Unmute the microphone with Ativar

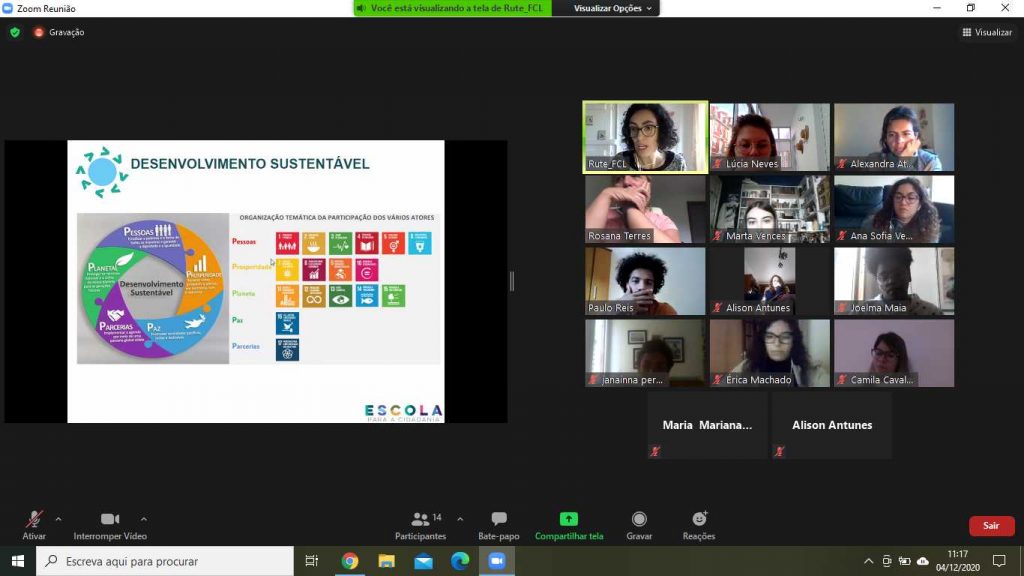pos(34,525)
